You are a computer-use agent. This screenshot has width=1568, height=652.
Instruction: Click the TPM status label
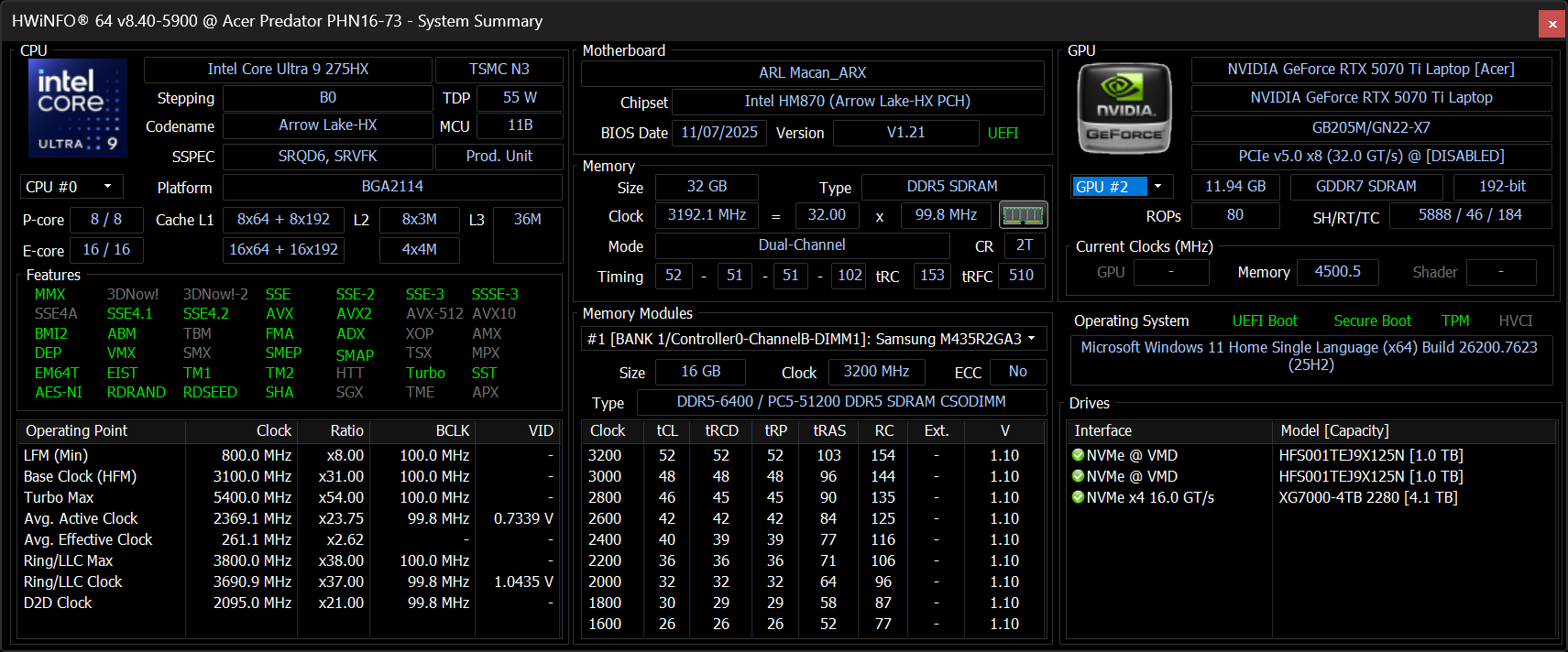pos(1455,321)
